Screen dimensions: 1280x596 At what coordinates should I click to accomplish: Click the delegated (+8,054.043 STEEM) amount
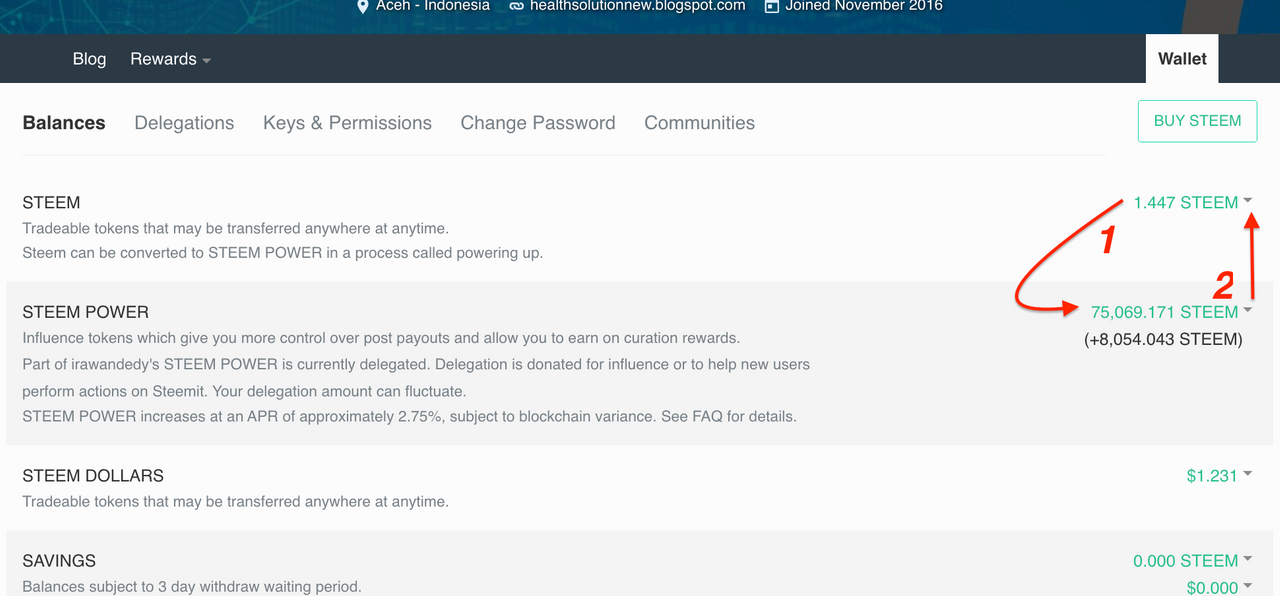(x=1163, y=339)
